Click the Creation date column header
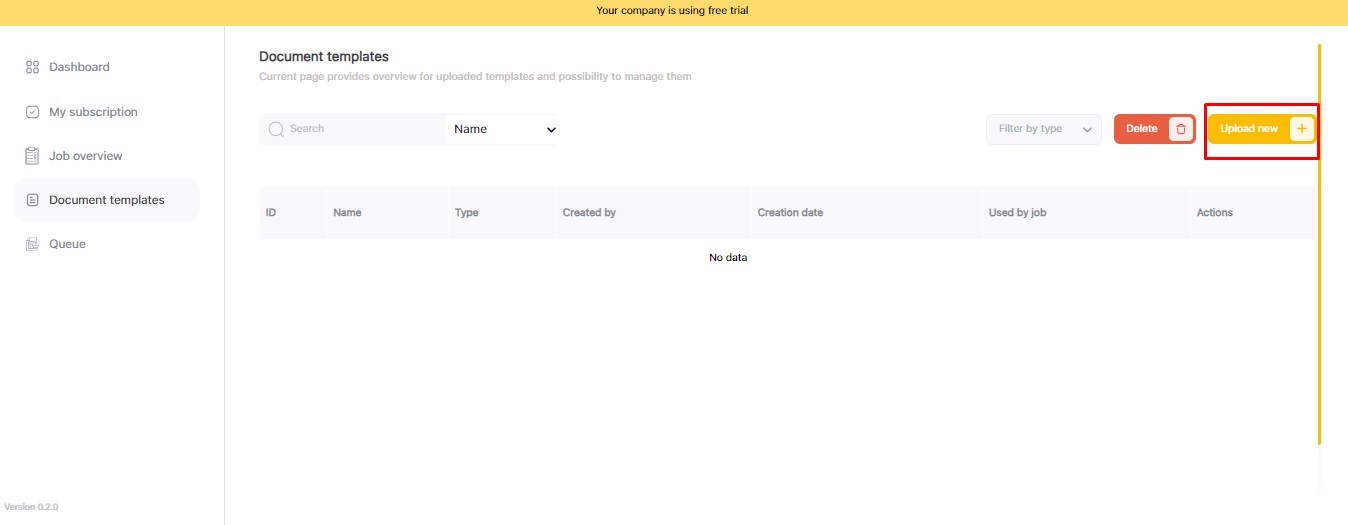 pos(790,213)
